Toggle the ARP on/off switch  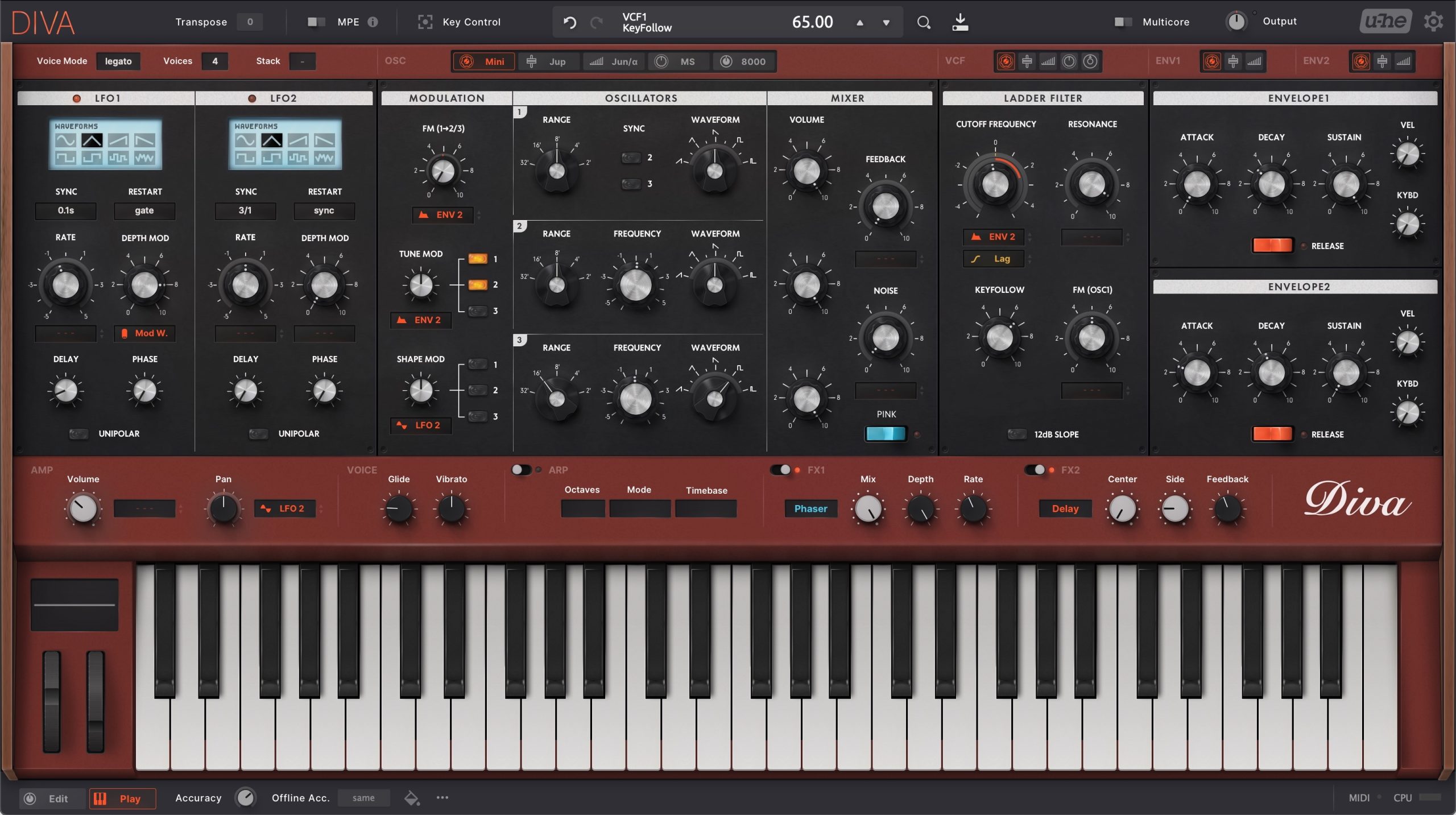click(521, 470)
